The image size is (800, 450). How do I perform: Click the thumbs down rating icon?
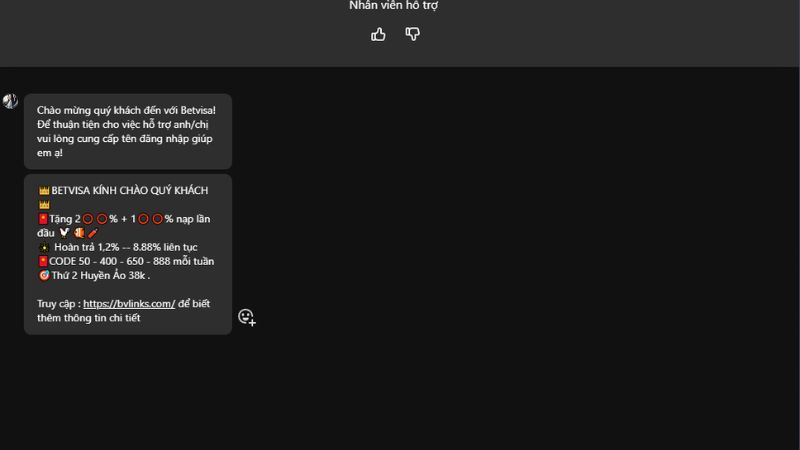pos(412,34)
